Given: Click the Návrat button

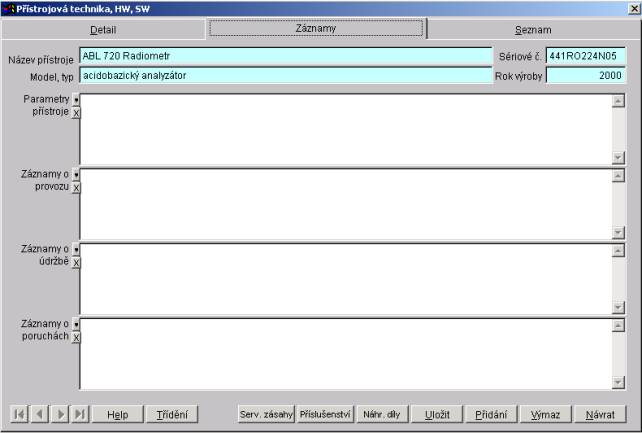Looking at the screenshot, I should [x=600, y=414].
